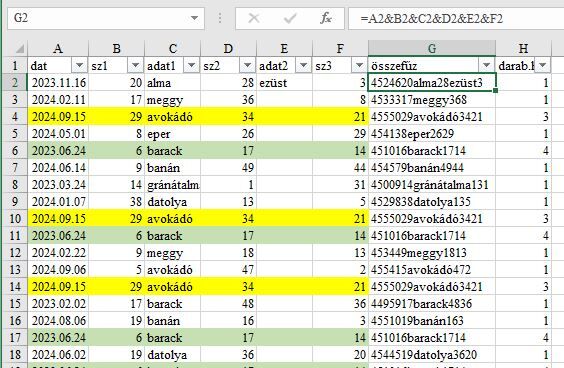This screenshot has width=564, height=368.
Task: Click the Enter checkmark icon in formula bar
Action: pyautogui.click(x=290, y=18)
